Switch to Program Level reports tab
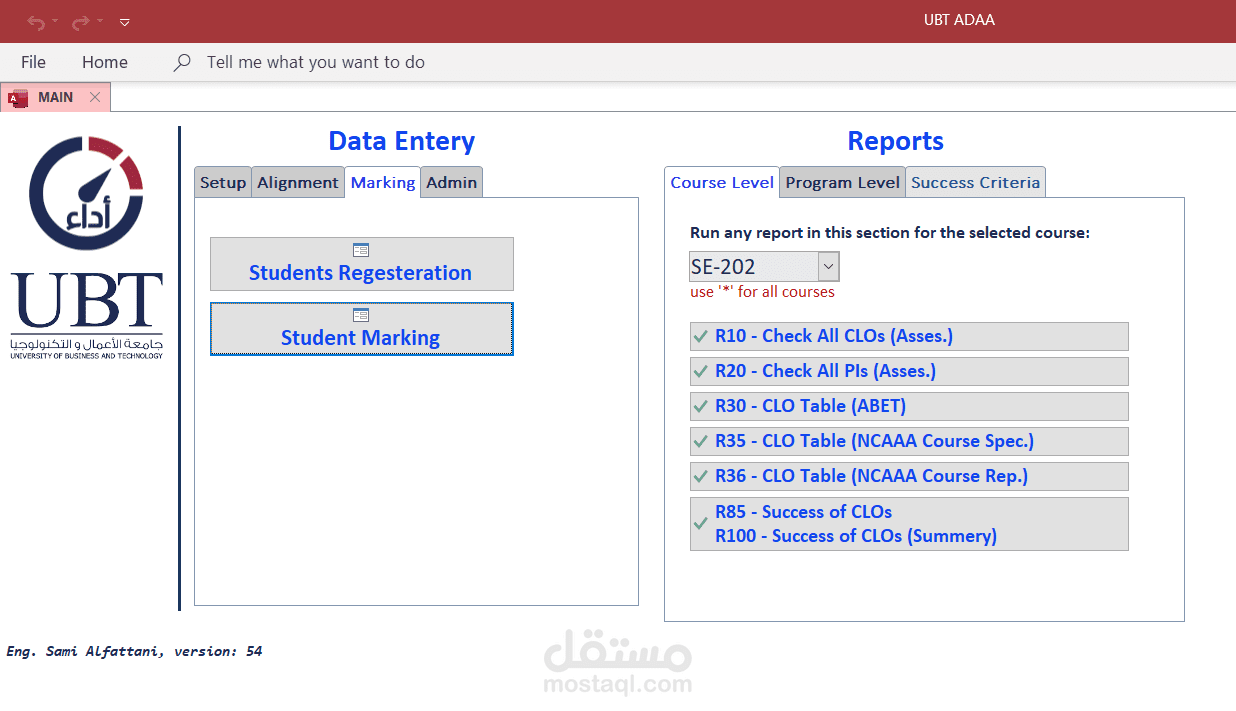 [x=843, y=182]
